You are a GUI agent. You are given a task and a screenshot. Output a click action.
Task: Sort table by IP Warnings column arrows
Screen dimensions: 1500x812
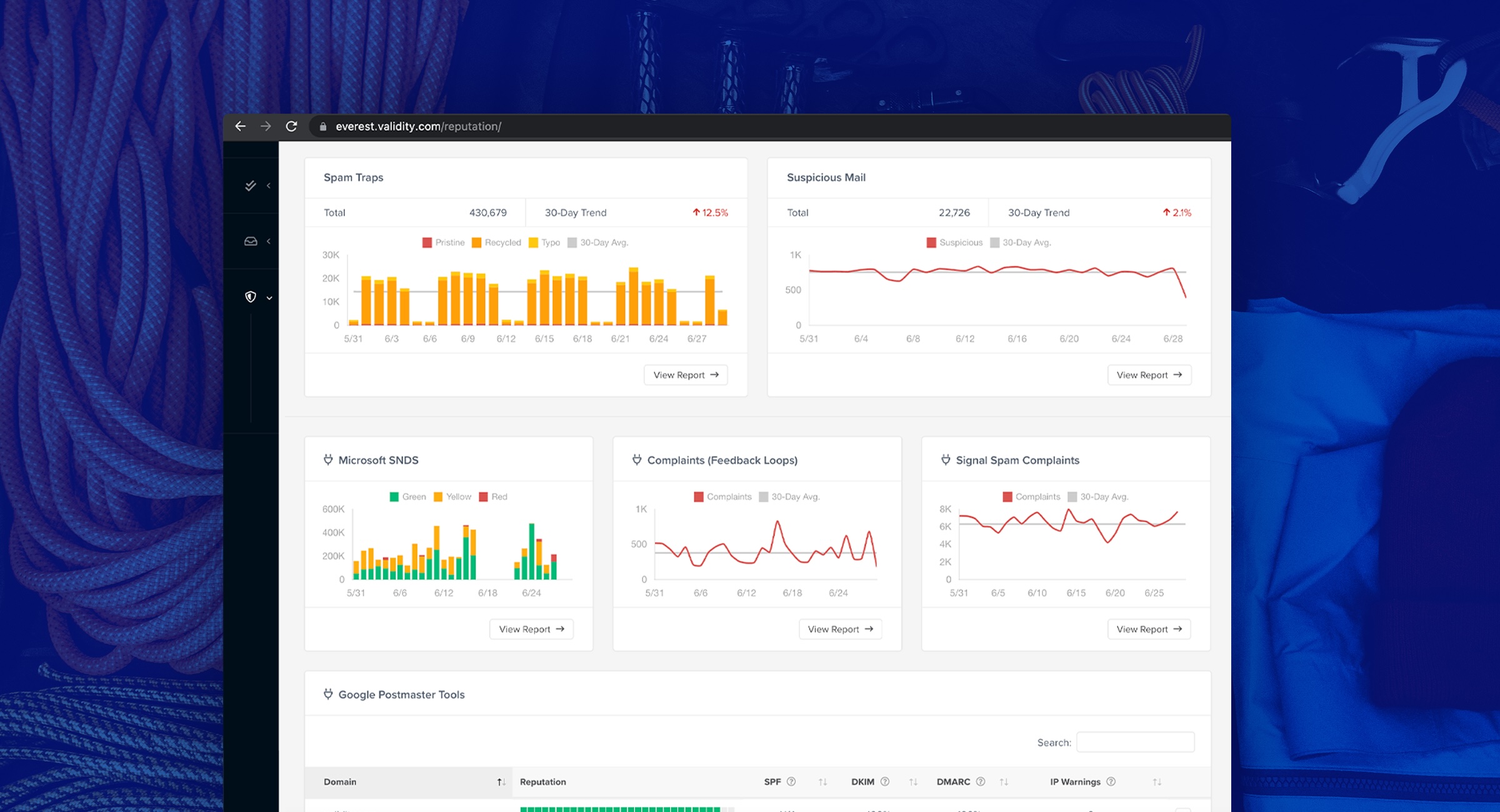[1157, 782]
